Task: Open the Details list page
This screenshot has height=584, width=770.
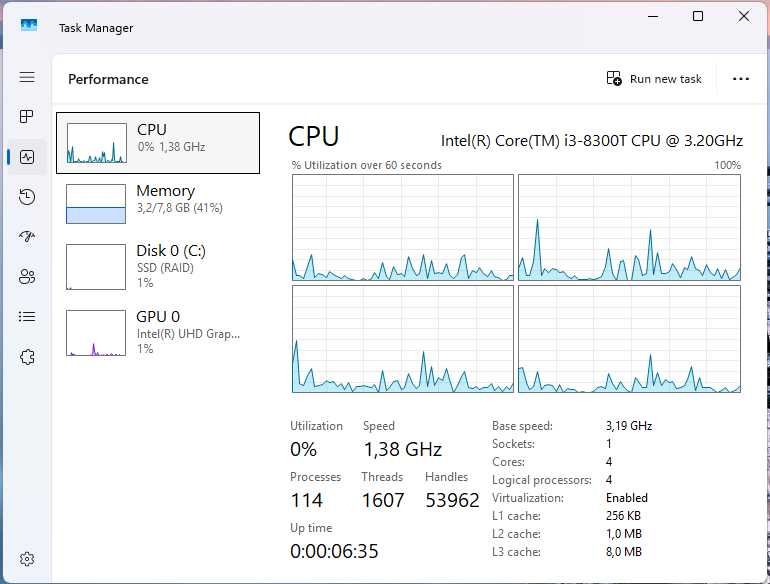Action: click(27, 317)
